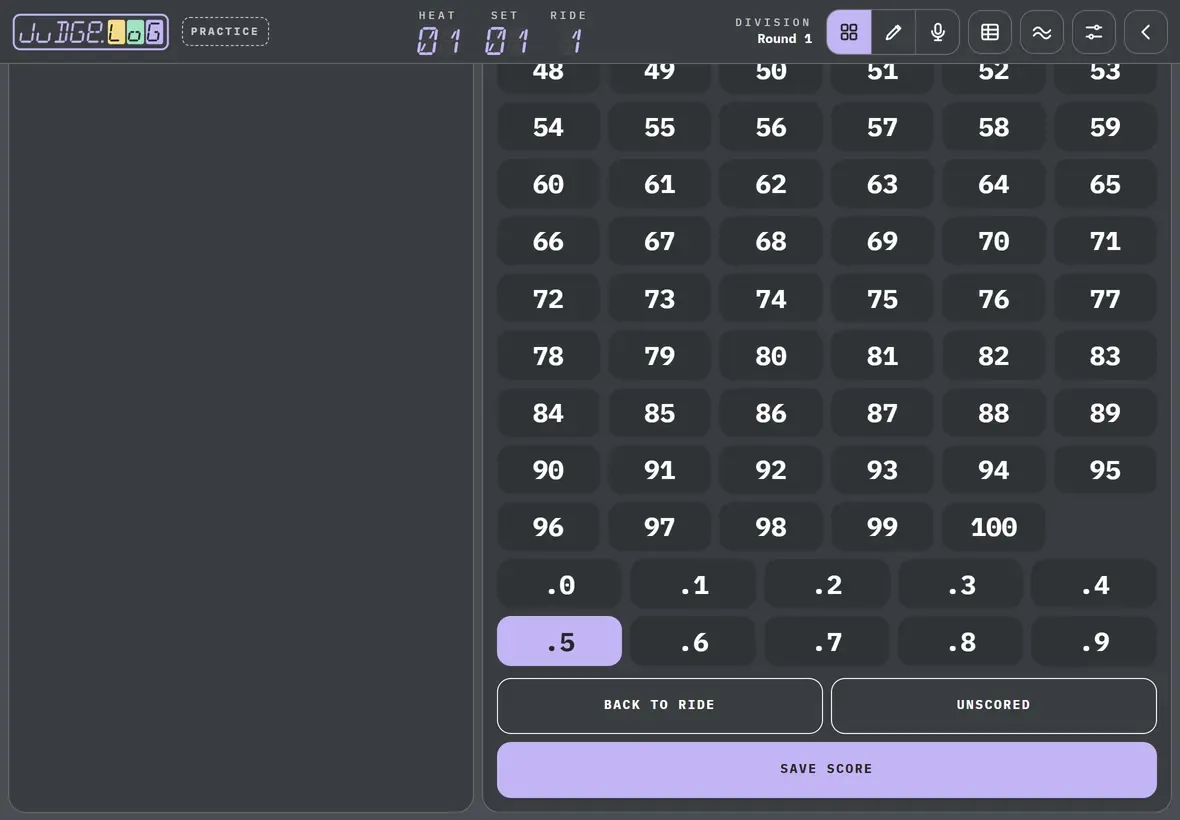Choose score 66
1180x820 pixels.
[548, 241]
